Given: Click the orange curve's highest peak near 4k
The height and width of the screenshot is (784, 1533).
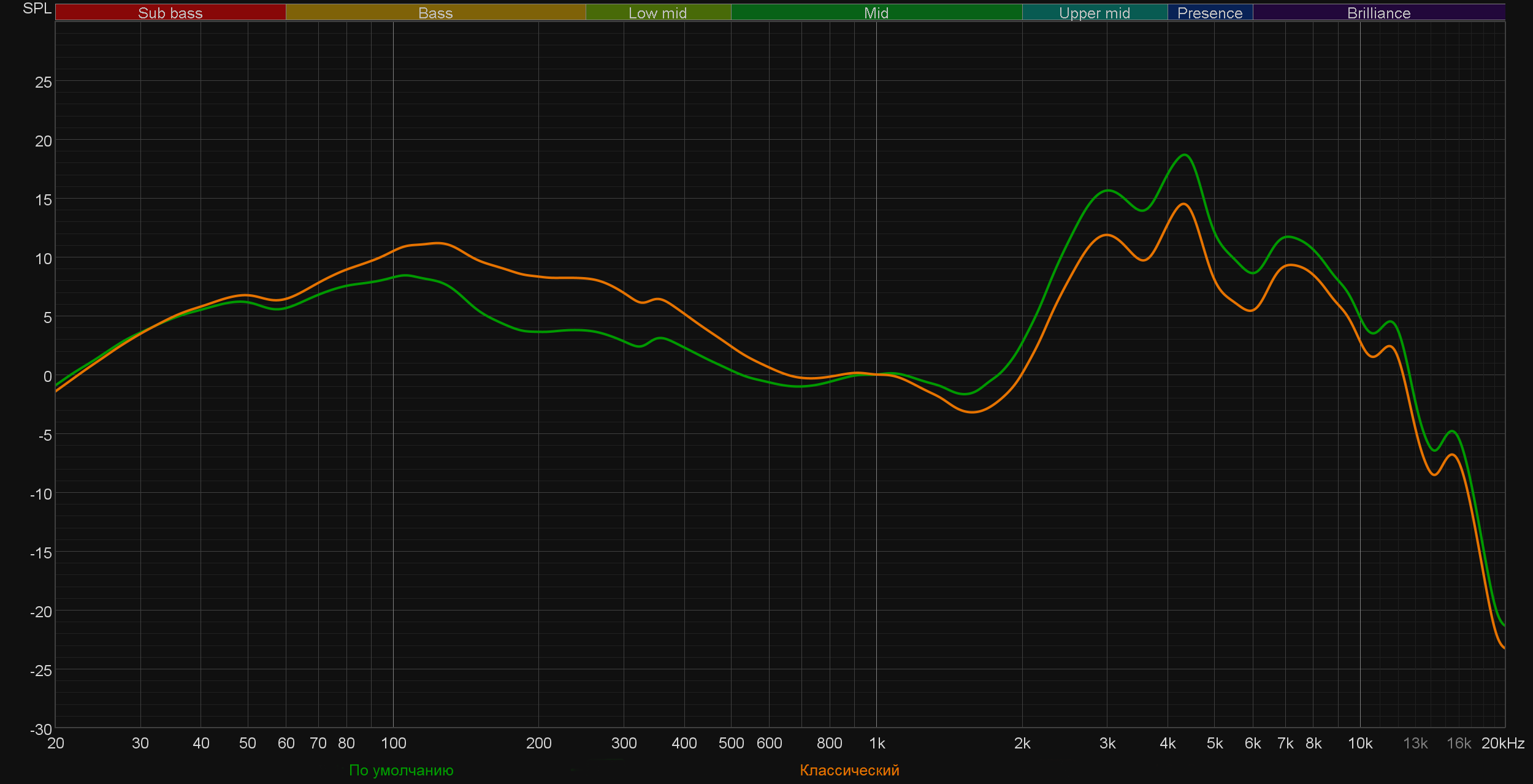Looking at the screenshot, I should (1183, 204).
